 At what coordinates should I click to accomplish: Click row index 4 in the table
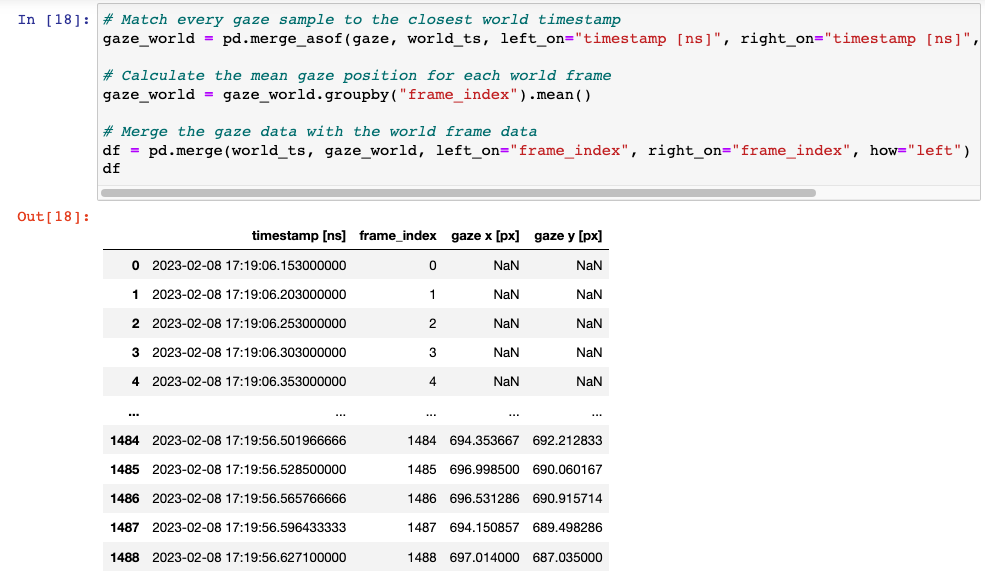pos(136,381)
